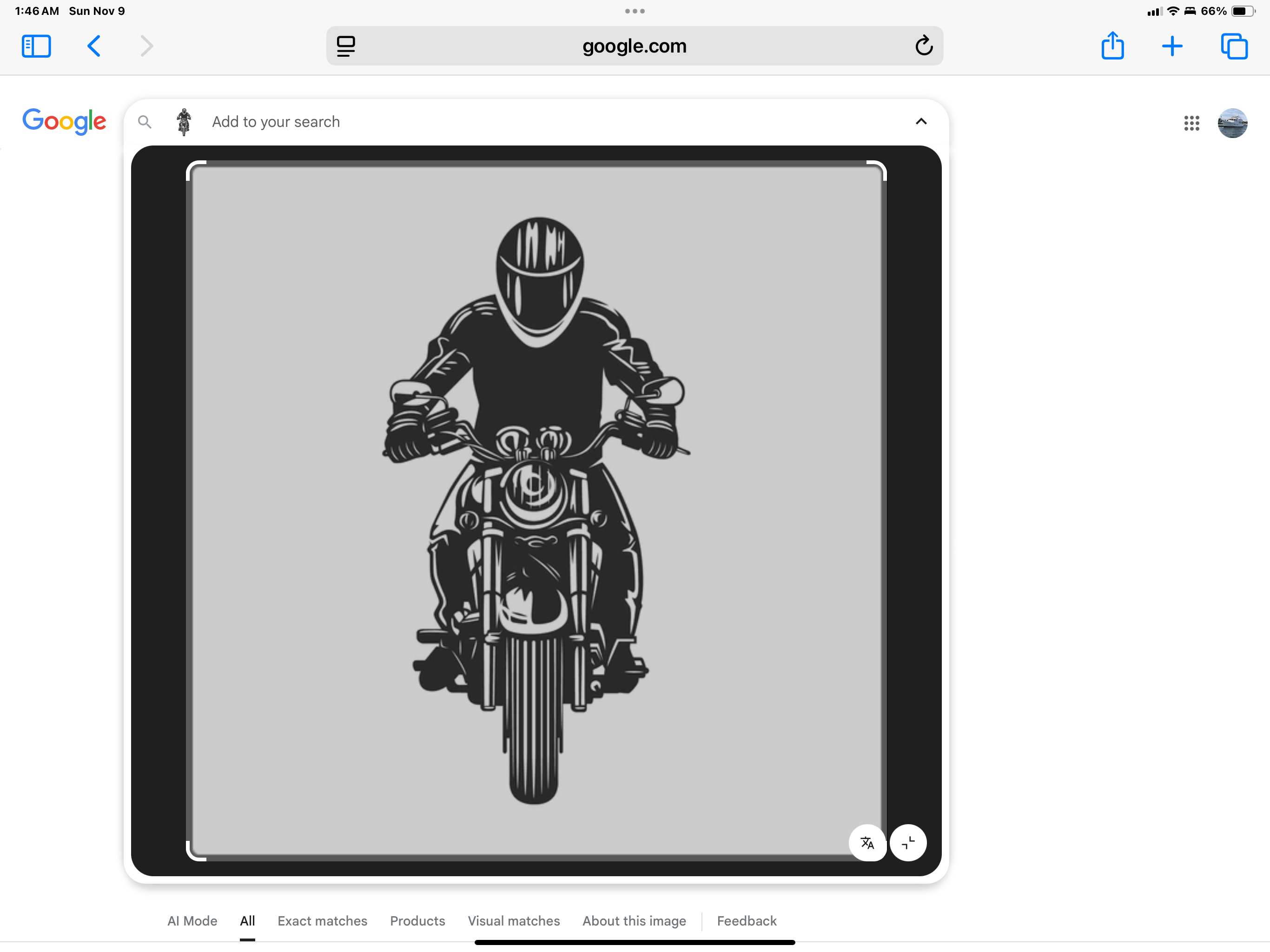Toggle the Safari sidebar panel icon
The image size is (1270, 952).
point(36,46)
